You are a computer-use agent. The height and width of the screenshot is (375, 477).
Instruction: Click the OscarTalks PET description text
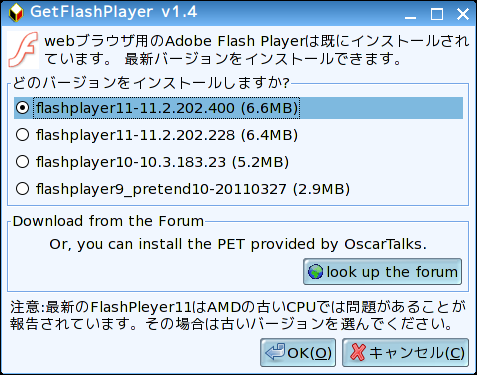tap(238, 244)
